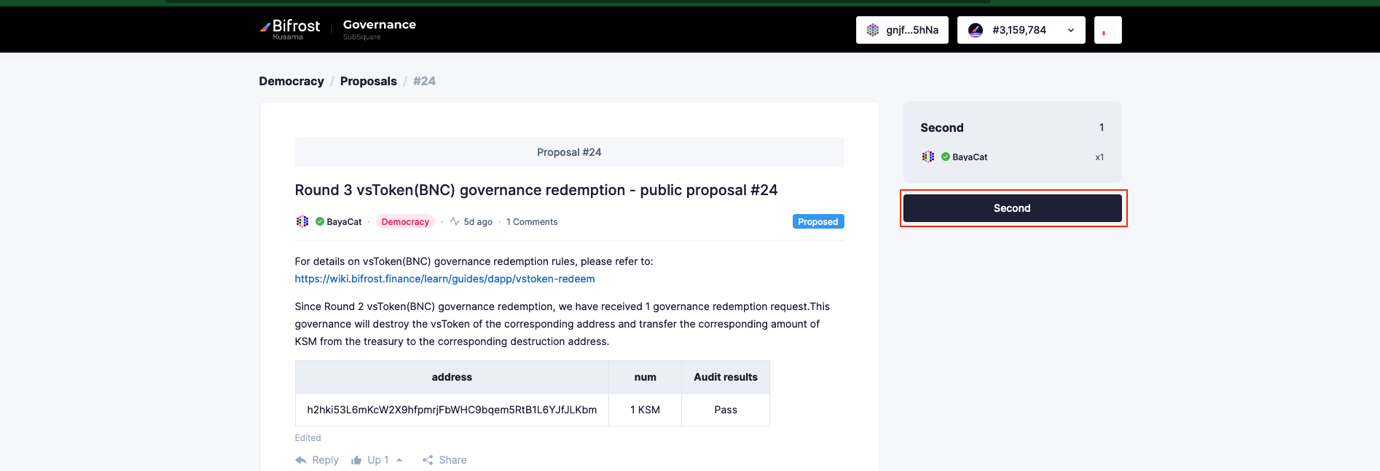Click BayaCat's avatar icon under title
1380x471 pixels.
pos(302,222)
